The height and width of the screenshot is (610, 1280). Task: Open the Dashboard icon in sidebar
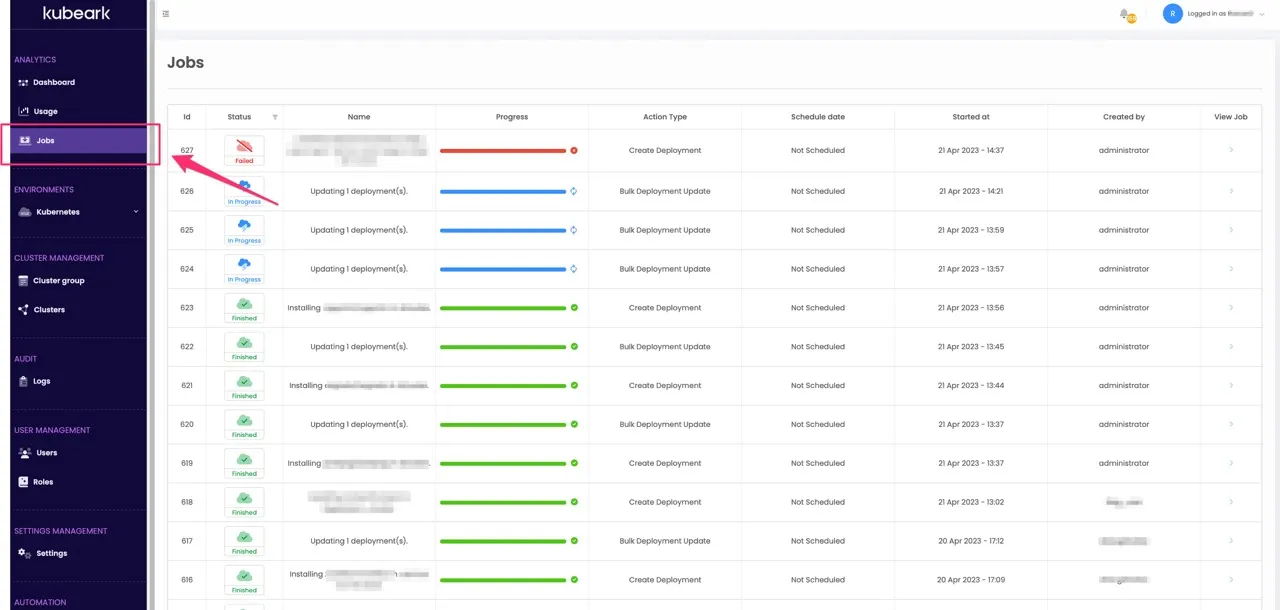pos(24,83)
